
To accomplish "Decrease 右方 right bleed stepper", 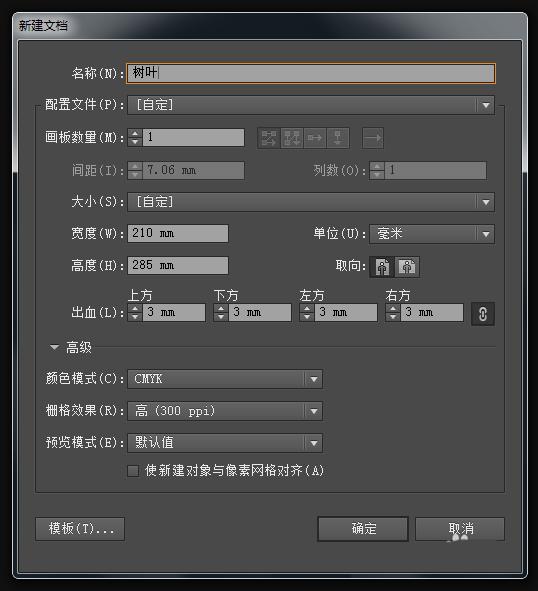I will [393, 317].
